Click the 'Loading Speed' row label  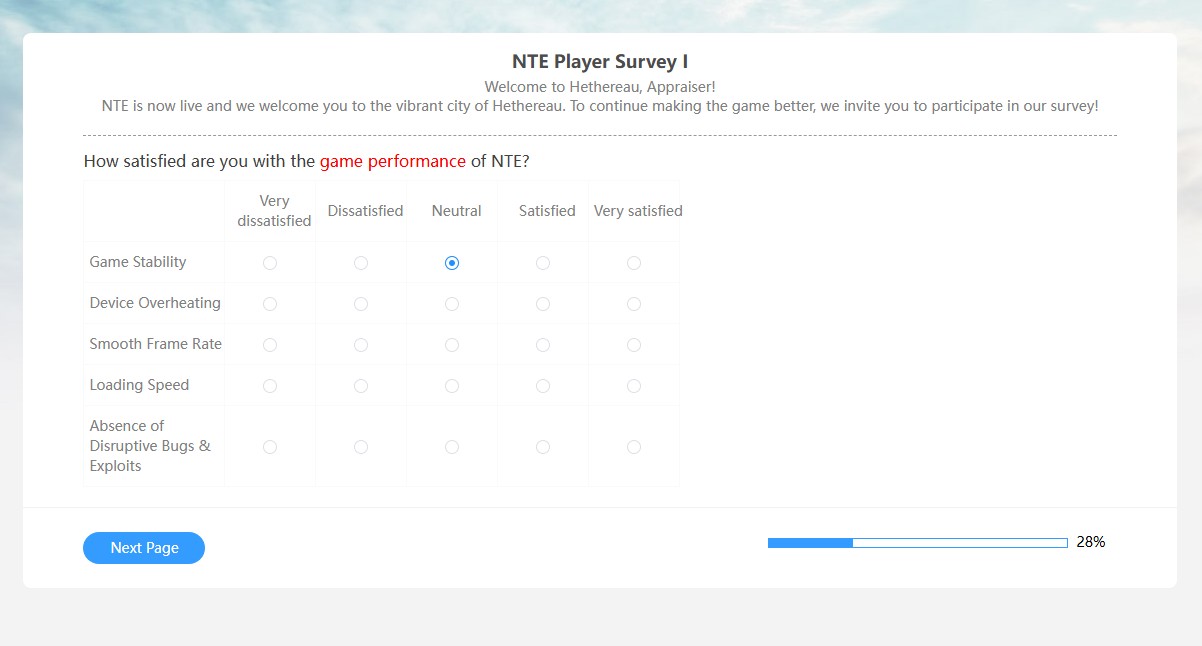(x=139, y=385)
